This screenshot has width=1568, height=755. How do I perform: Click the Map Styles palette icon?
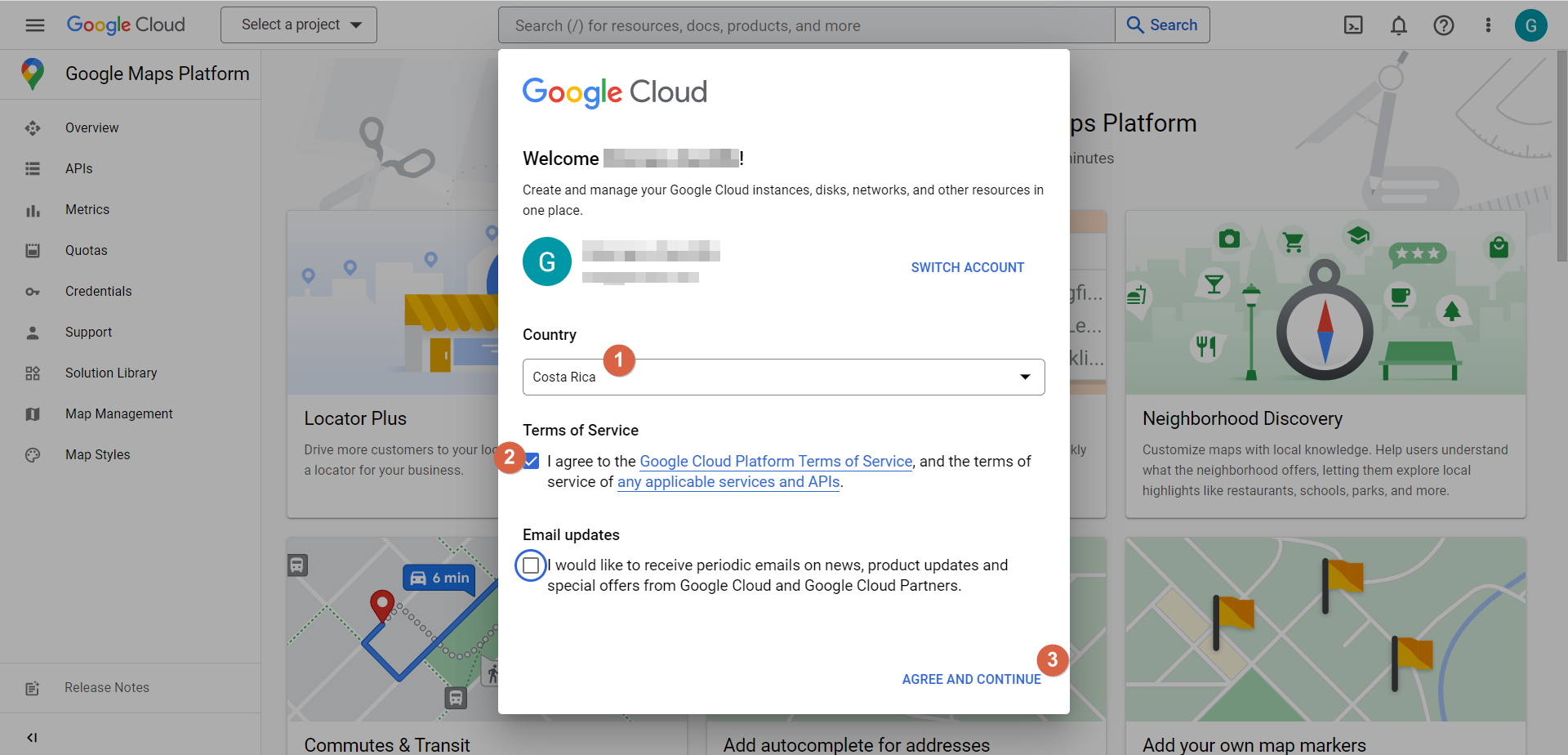click(33, 455)
